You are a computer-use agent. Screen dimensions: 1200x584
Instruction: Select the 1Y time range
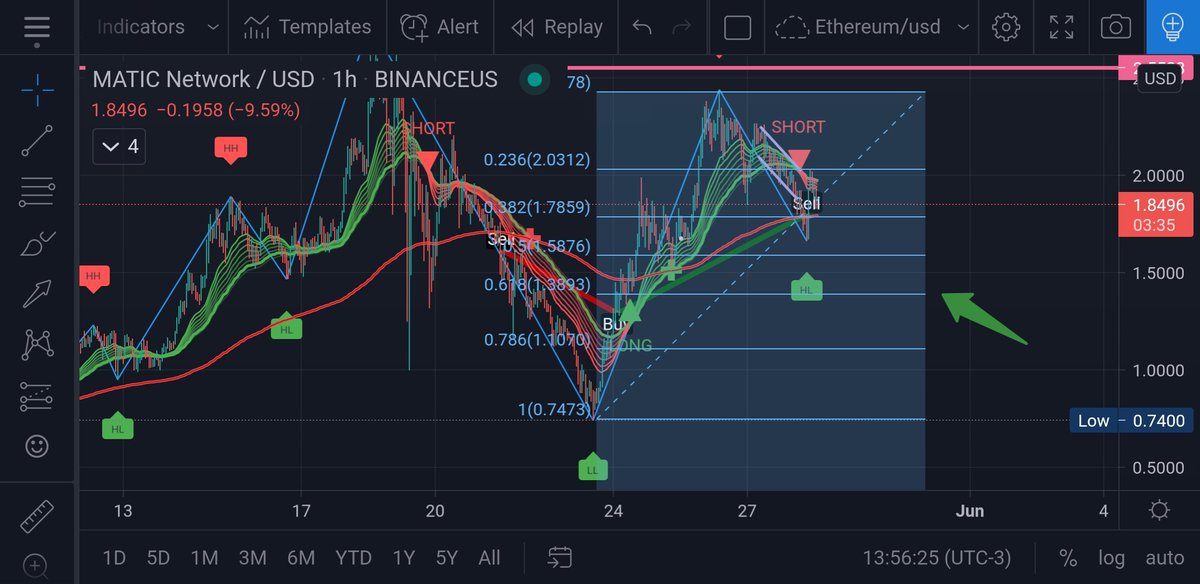(x=403, y=557)
